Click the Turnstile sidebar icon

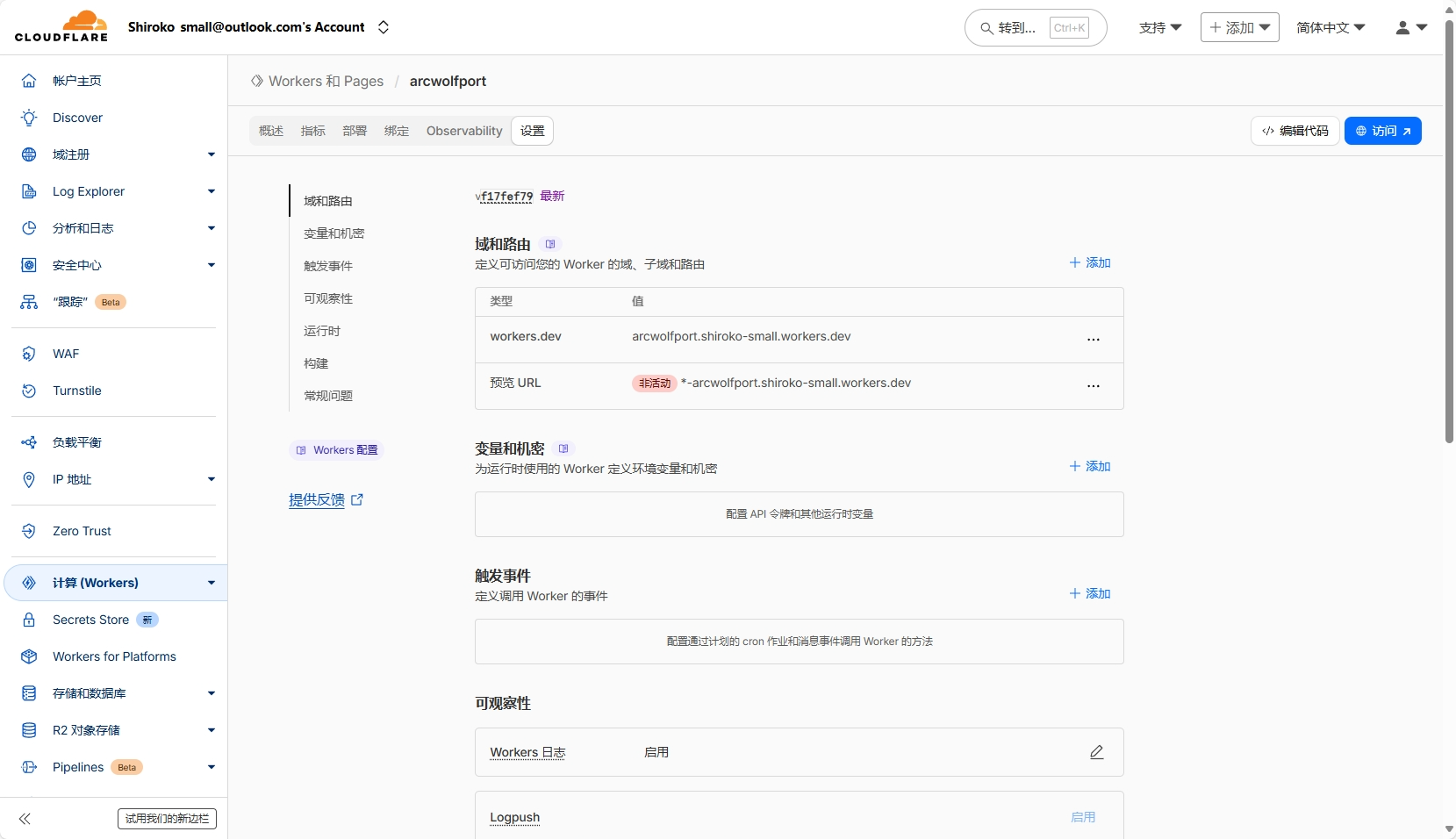point(29,391)
